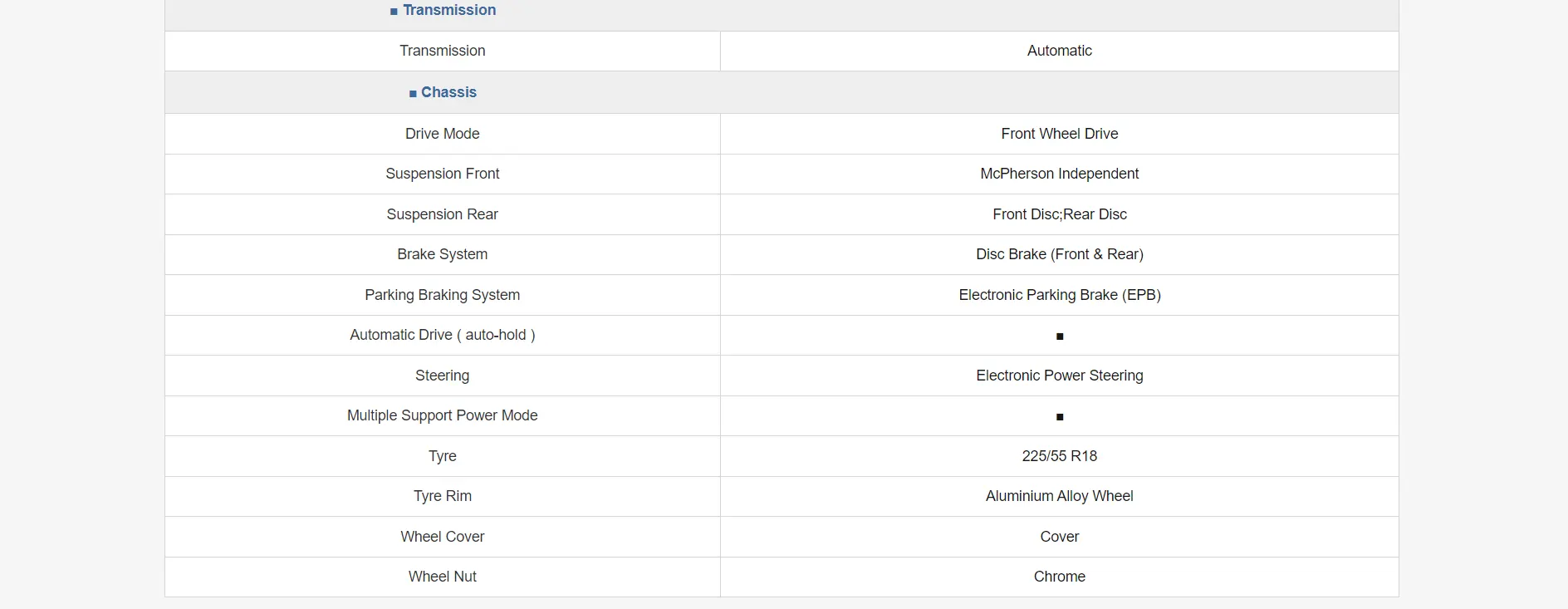This screenshot has height=609, width=1568.
Task: Click the Electronic Power Steering value
Action: point(1059,376)
